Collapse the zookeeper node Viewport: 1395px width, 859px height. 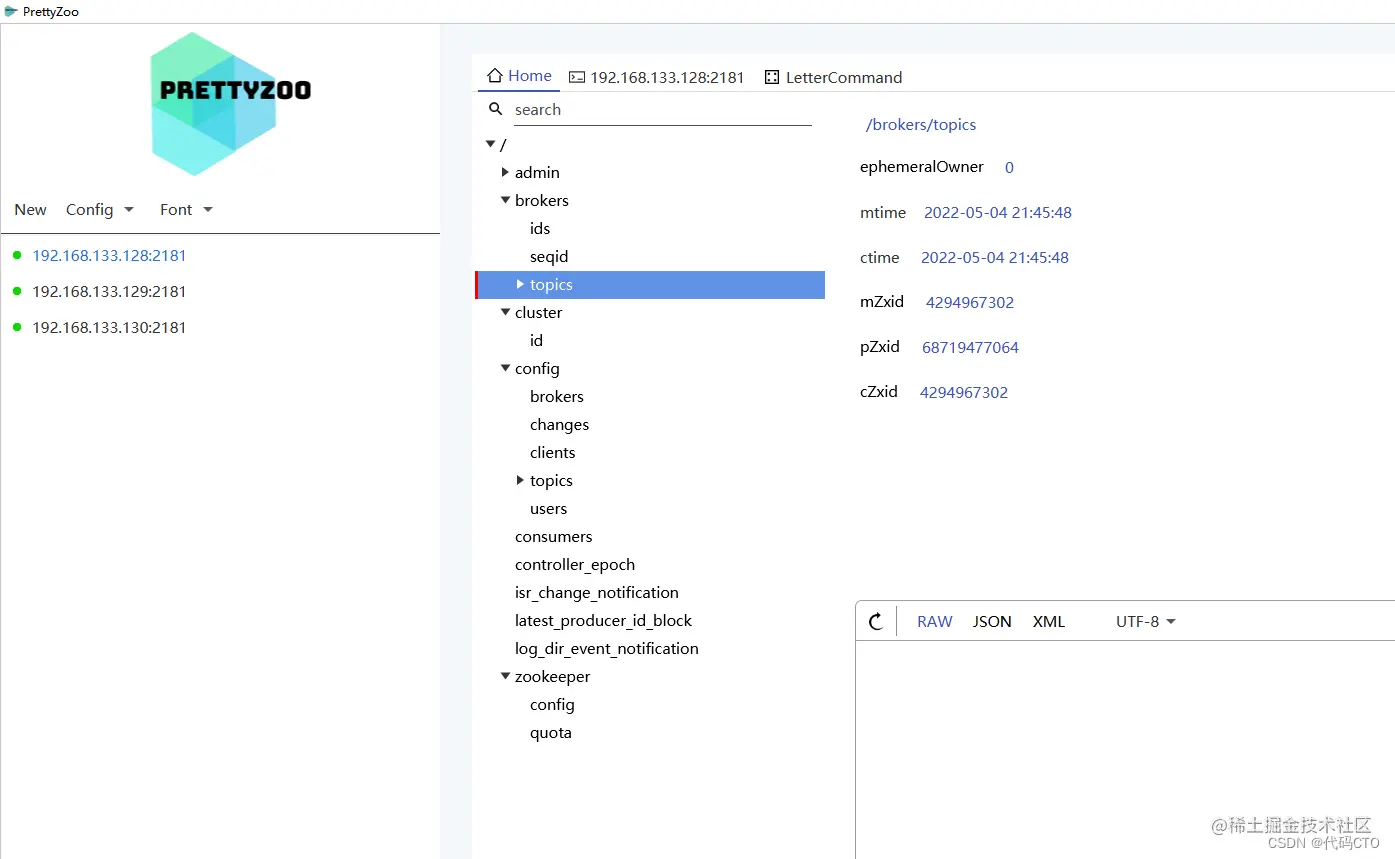tap(505, 676)
